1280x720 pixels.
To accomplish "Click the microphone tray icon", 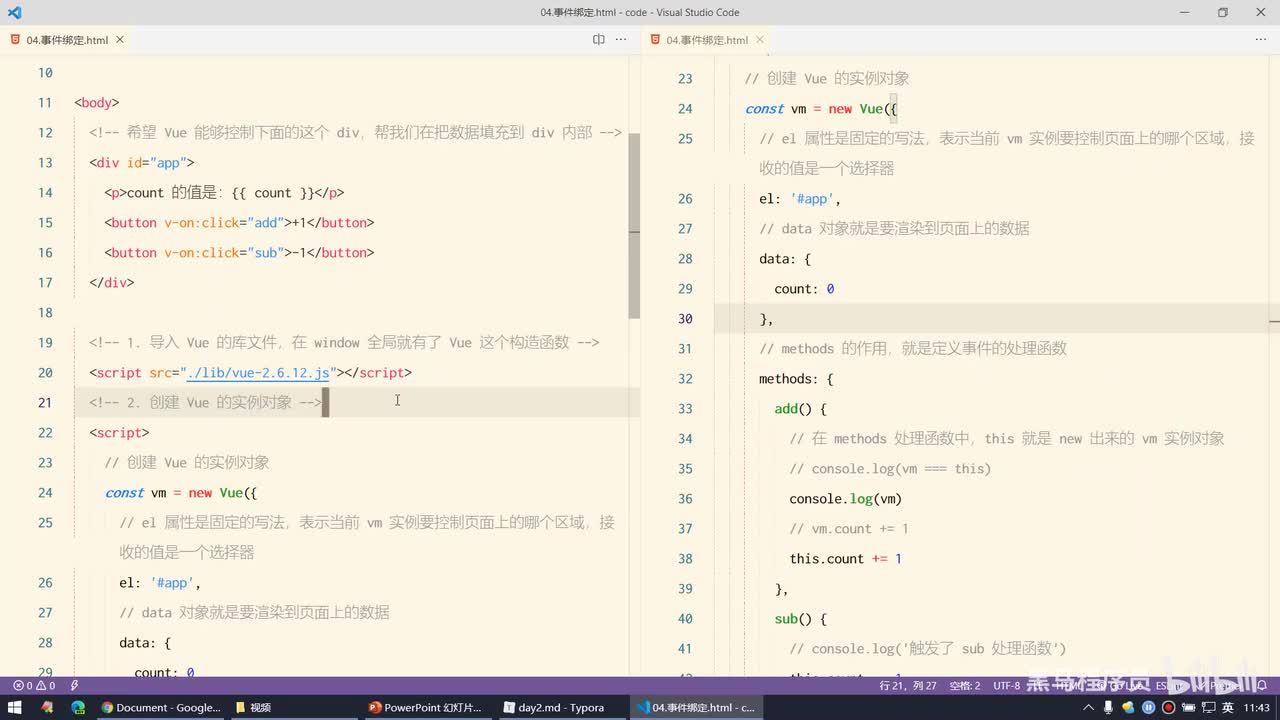I will coord(1109,707).
